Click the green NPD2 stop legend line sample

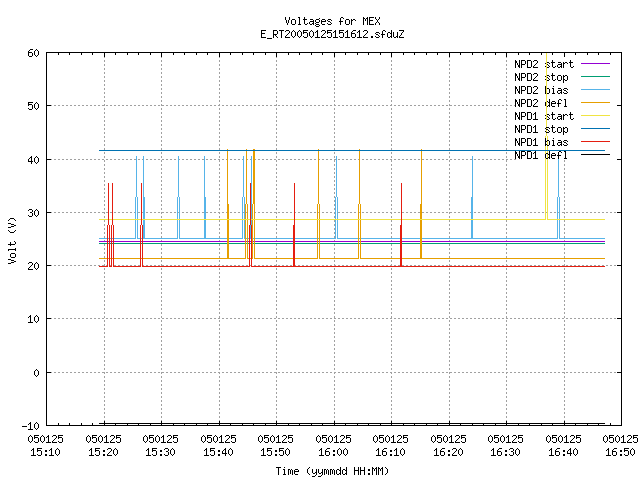[595, 77]
